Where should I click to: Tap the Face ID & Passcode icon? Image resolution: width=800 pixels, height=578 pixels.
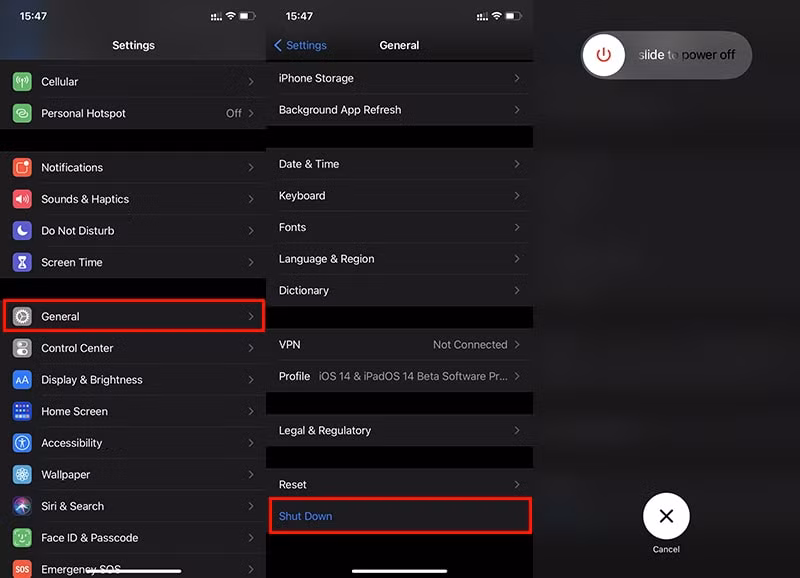coord(22,538)
